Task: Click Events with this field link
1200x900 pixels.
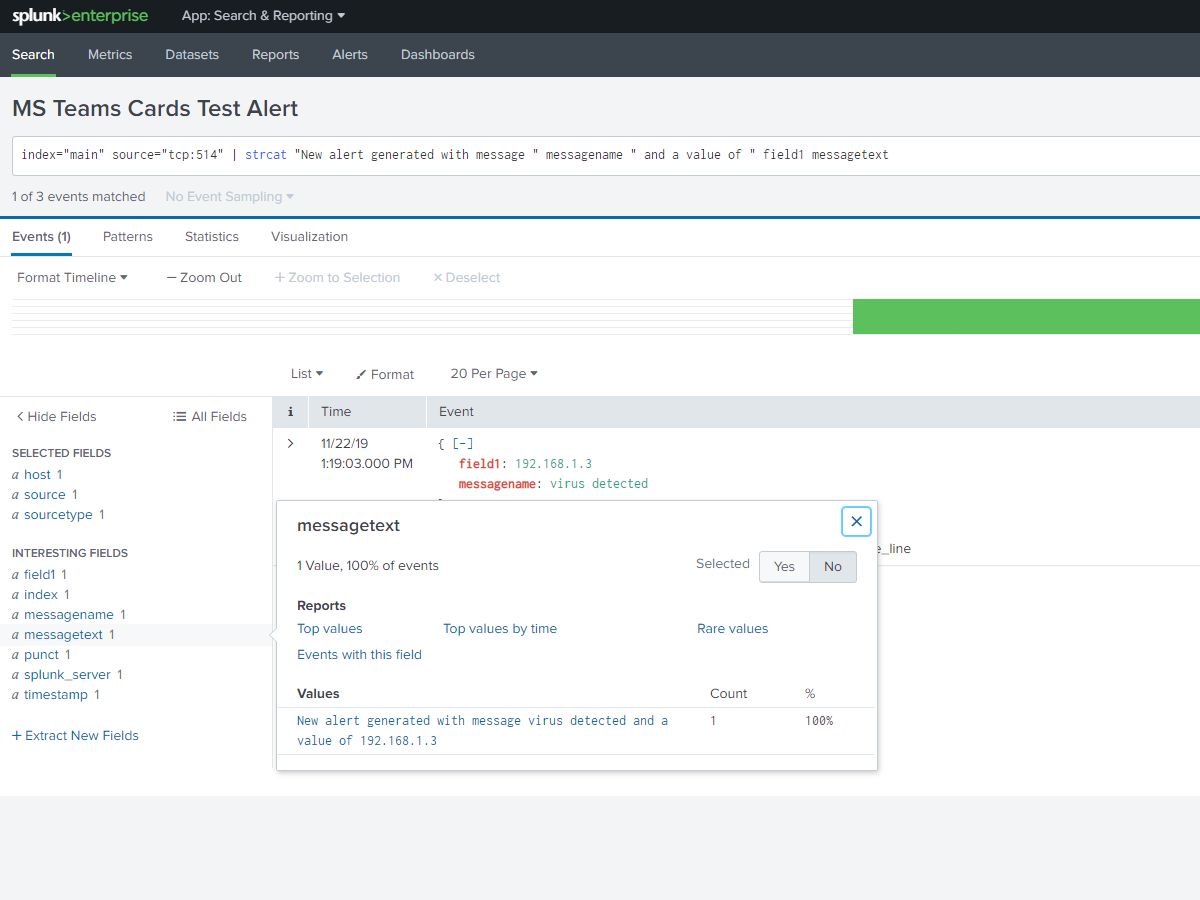Action: tap(359, 655)
